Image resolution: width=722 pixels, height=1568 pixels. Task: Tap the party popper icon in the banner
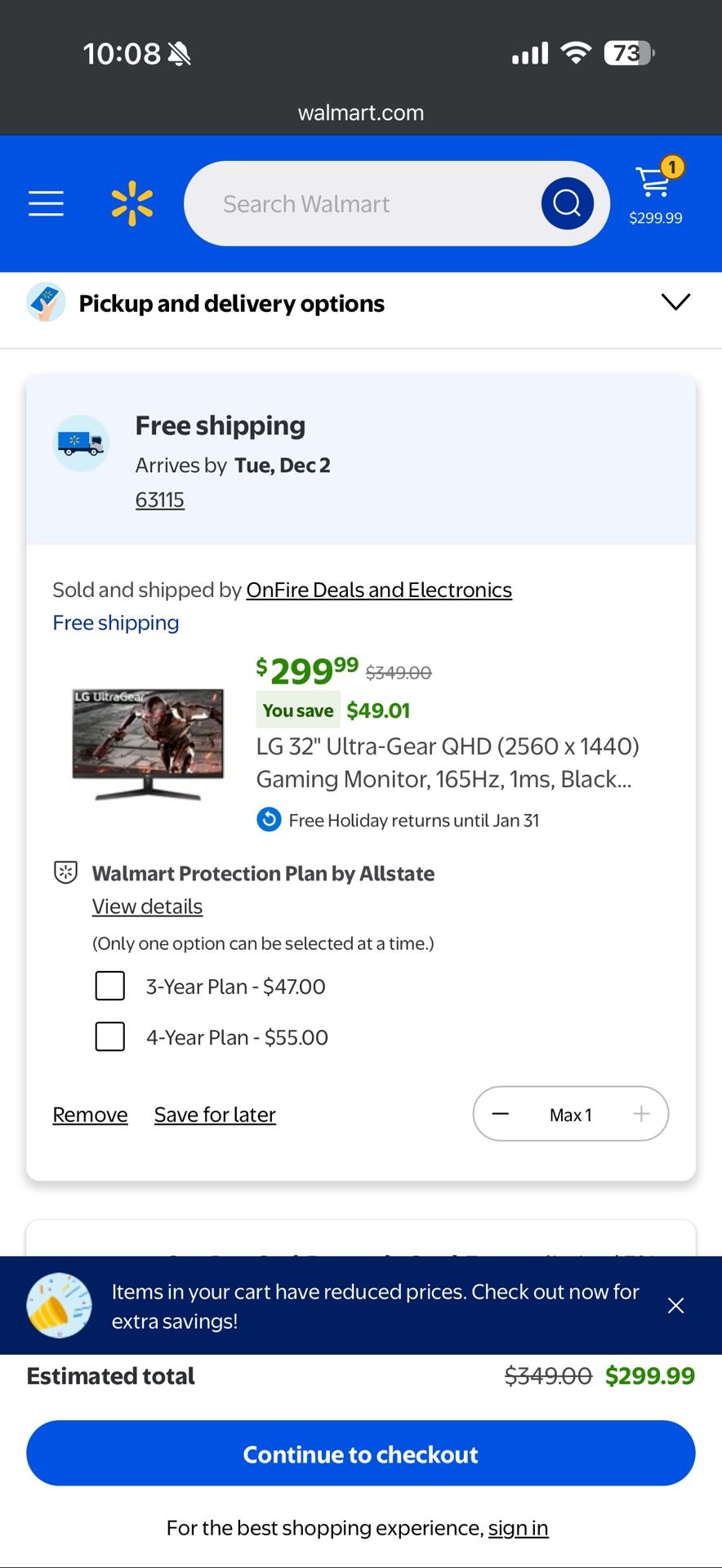tap(57, 1304)
